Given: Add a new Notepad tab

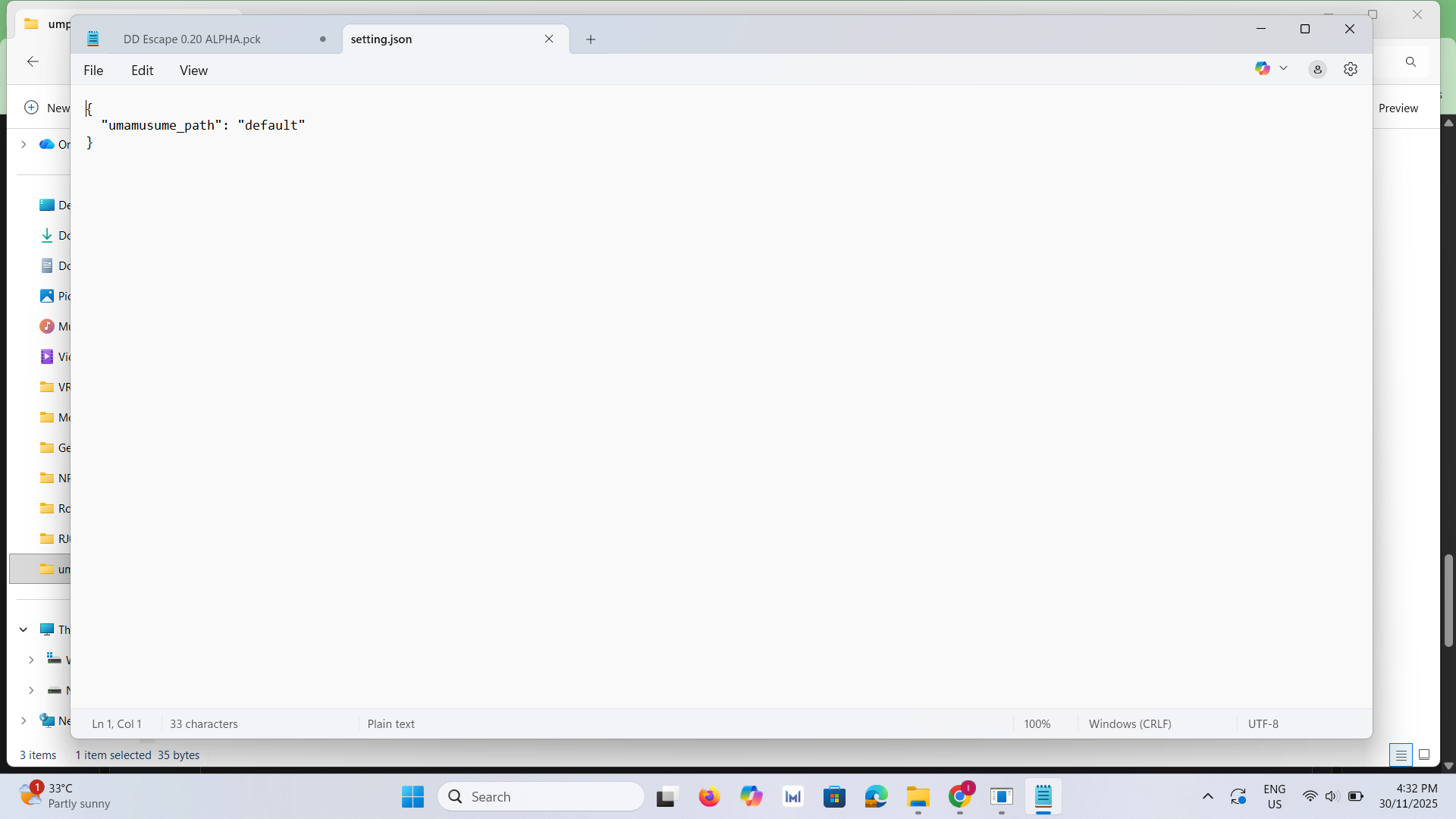Looking at the screenshot, I should pyautogui.click(x=591, y=39).
